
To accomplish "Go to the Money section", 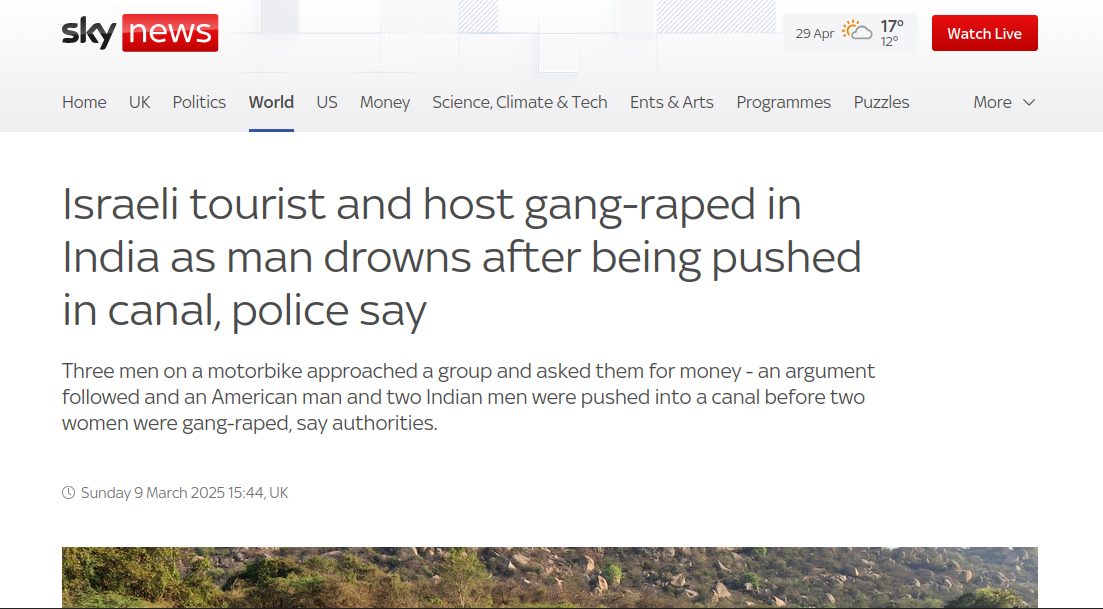I will pos(385,103).
